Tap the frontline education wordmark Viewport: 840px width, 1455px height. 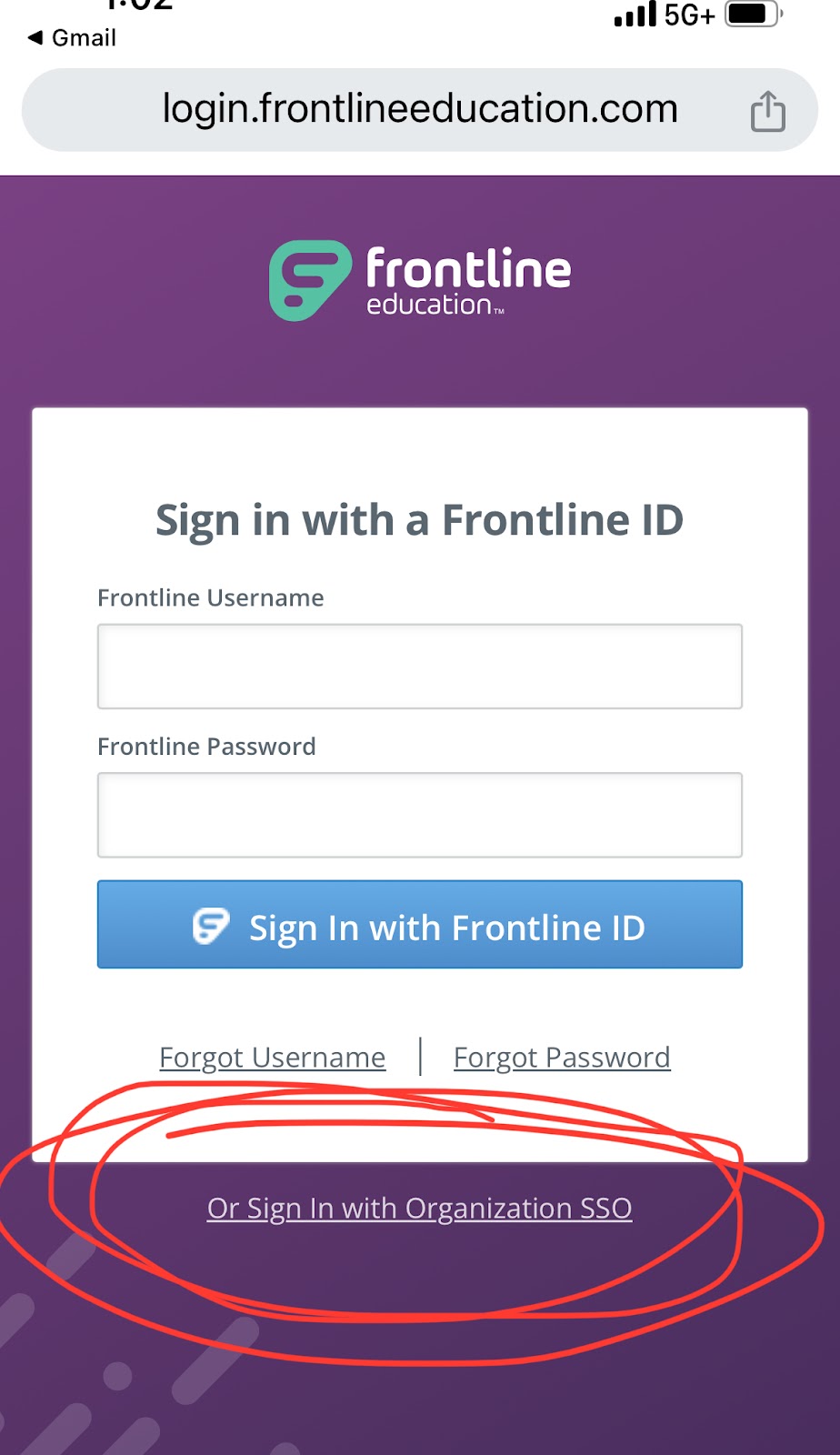tap(468, 281)
